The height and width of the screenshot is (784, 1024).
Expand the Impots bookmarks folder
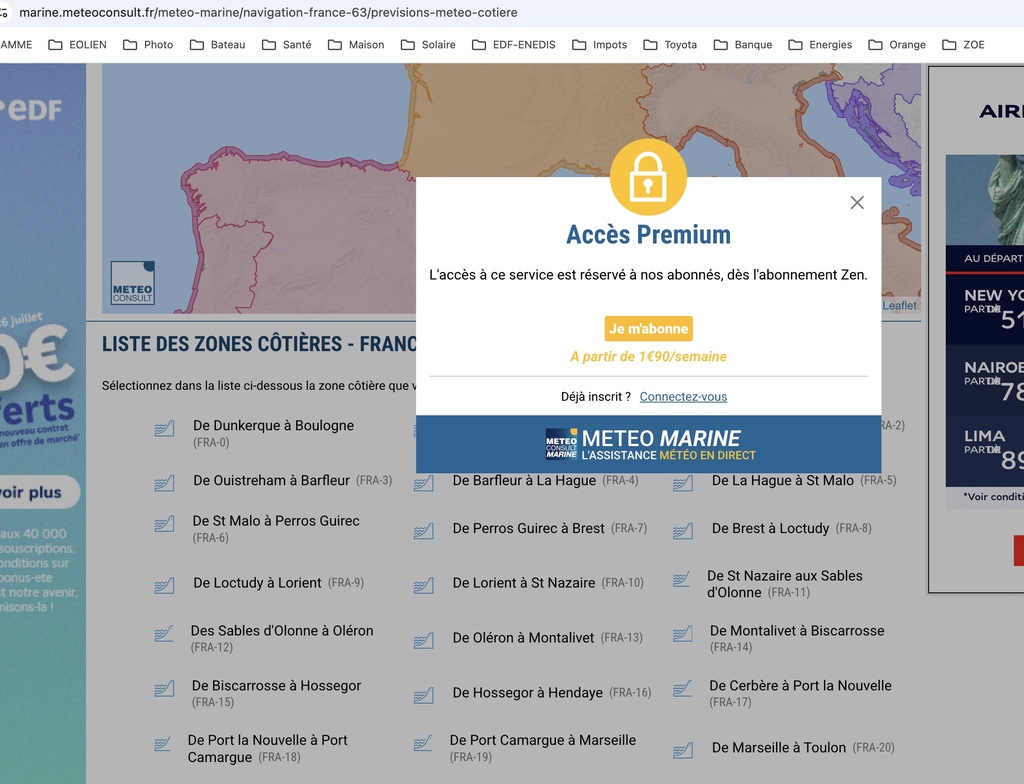[600, 44]
